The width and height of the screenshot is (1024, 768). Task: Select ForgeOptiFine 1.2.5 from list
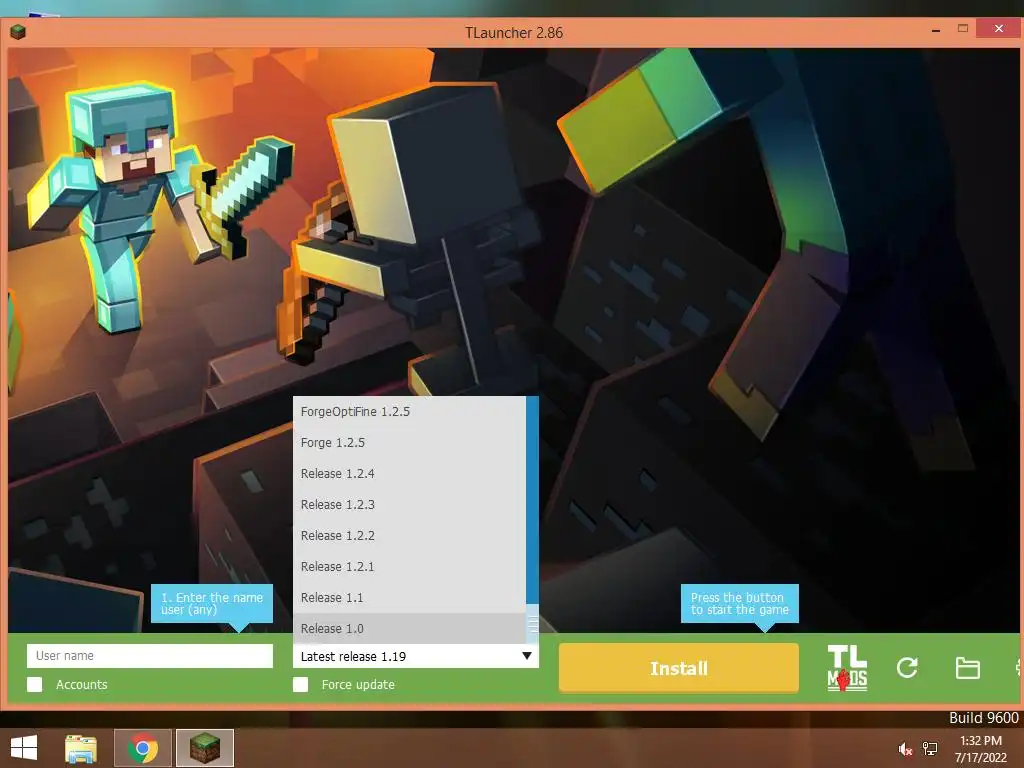click(x=409, y=411)
